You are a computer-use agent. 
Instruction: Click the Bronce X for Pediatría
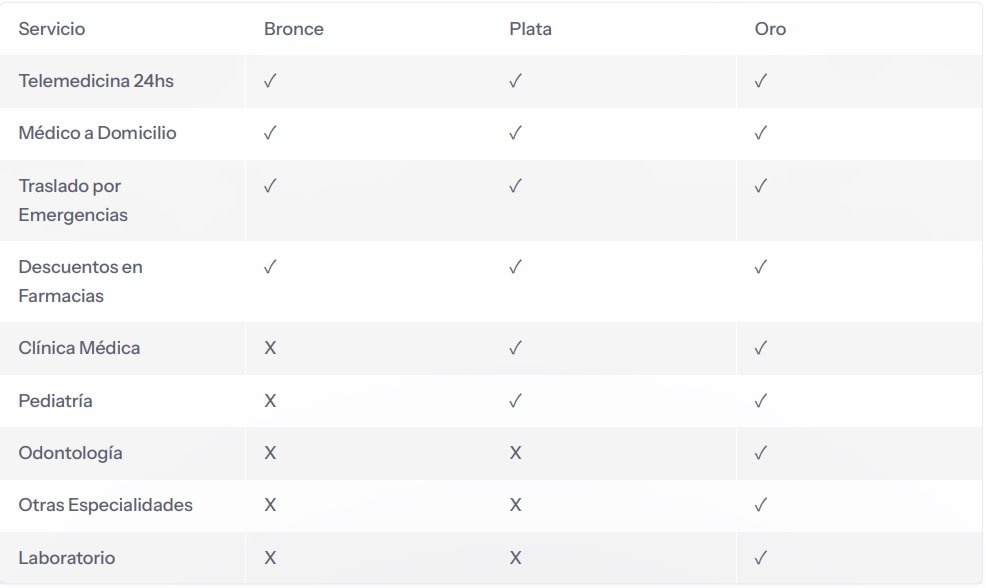pyautogui.click(x=270, y=401)
